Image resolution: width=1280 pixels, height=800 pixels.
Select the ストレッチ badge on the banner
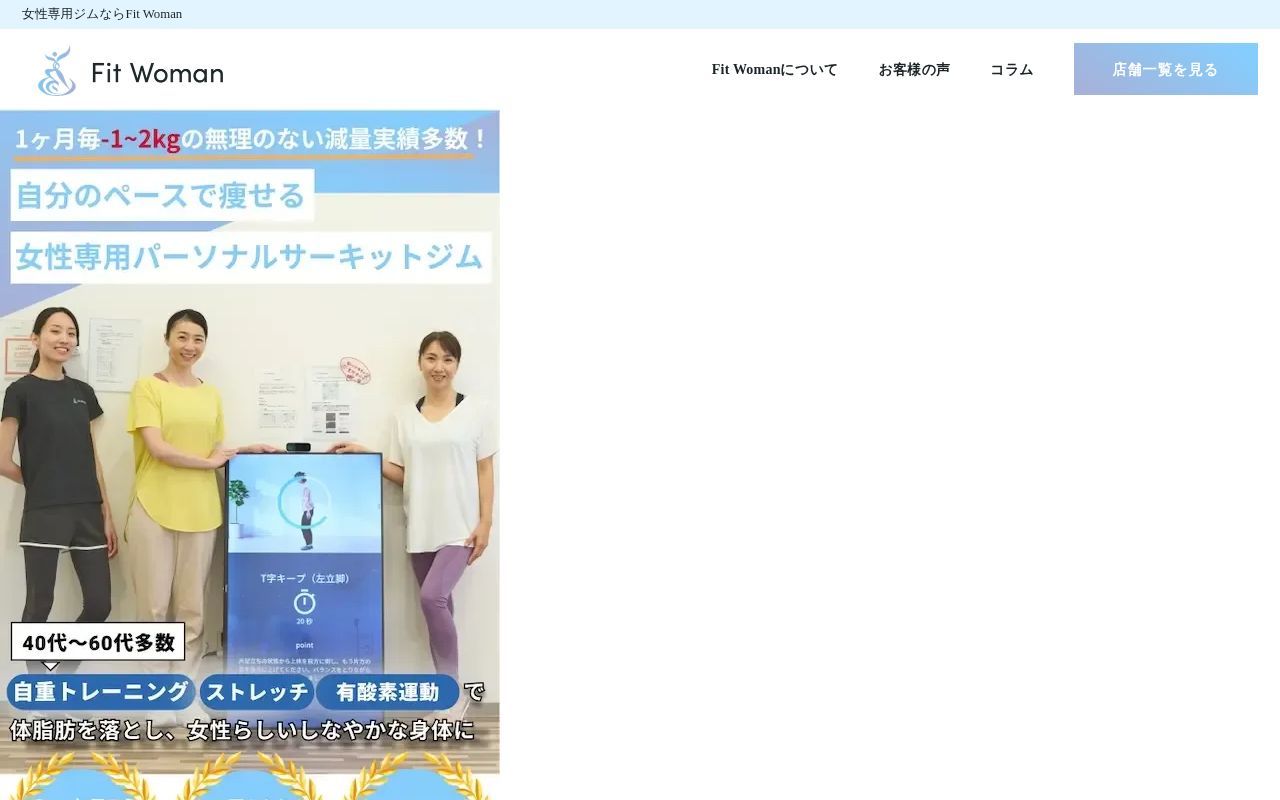click(257, 692)
